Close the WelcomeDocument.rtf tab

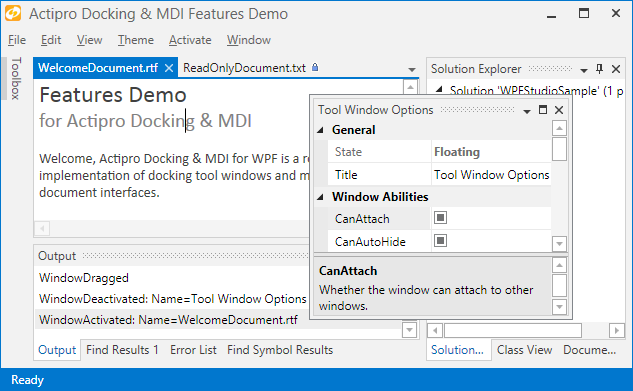click(x=169, y=68)
